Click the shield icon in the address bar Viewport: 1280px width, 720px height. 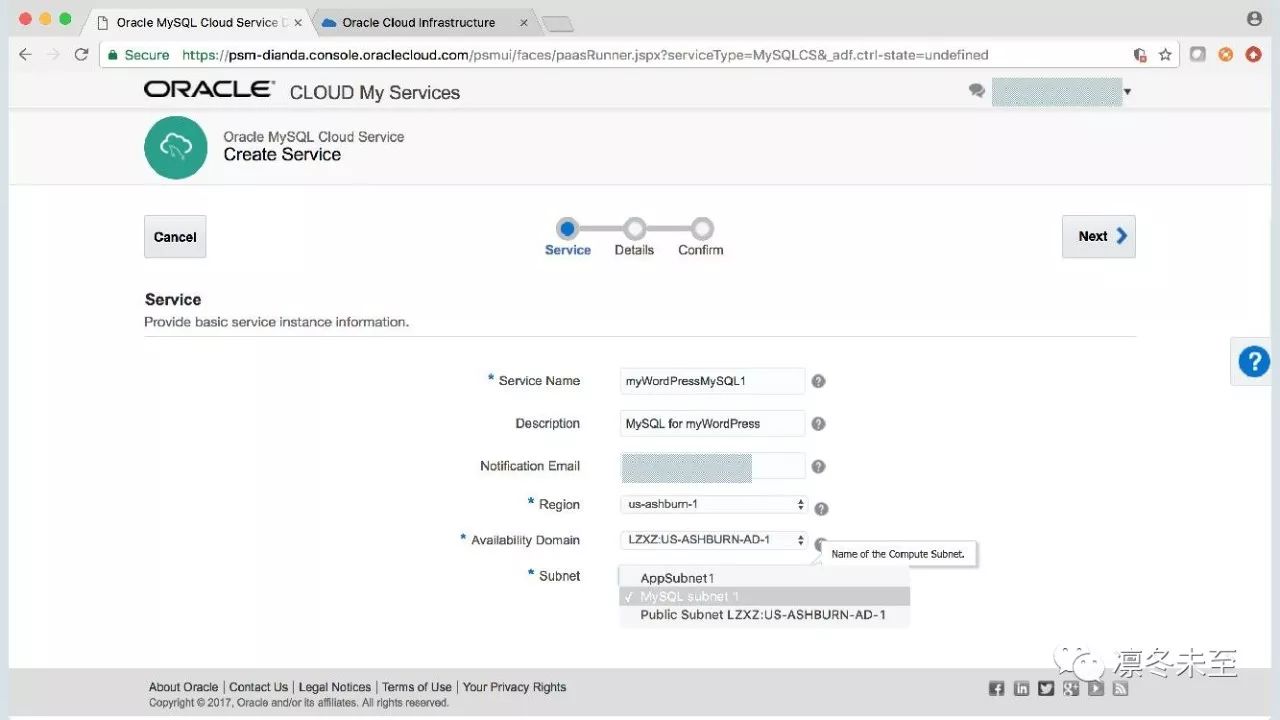pos(1139,55)
